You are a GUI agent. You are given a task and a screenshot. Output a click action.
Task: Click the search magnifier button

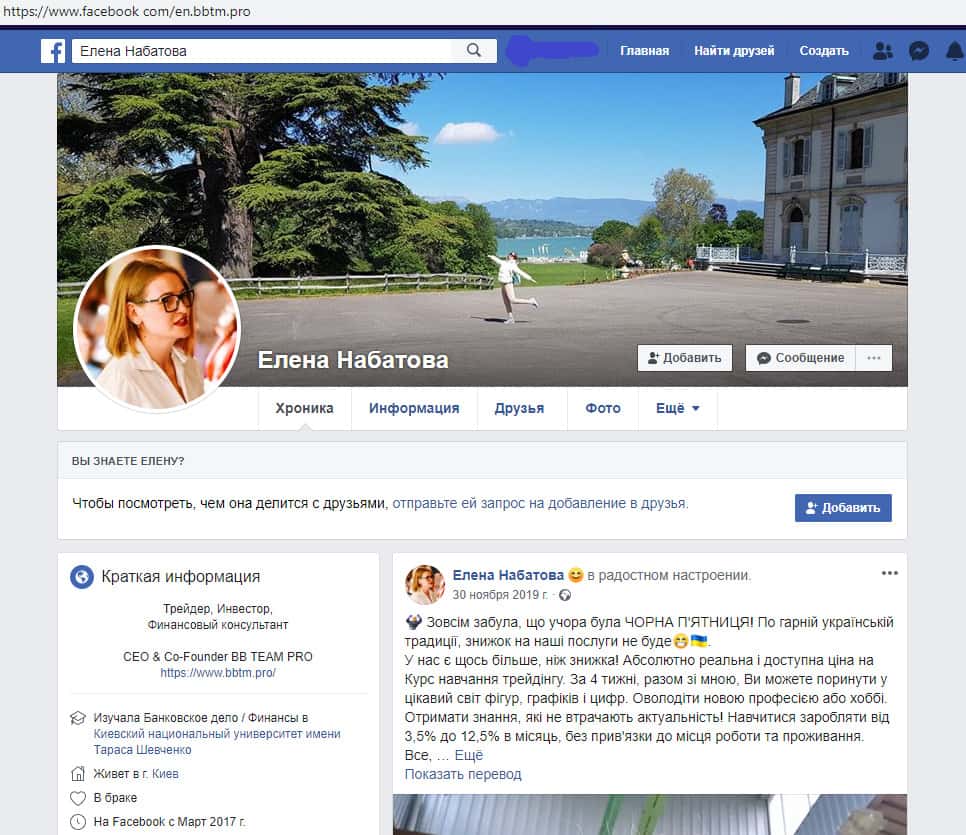(474, 51)
